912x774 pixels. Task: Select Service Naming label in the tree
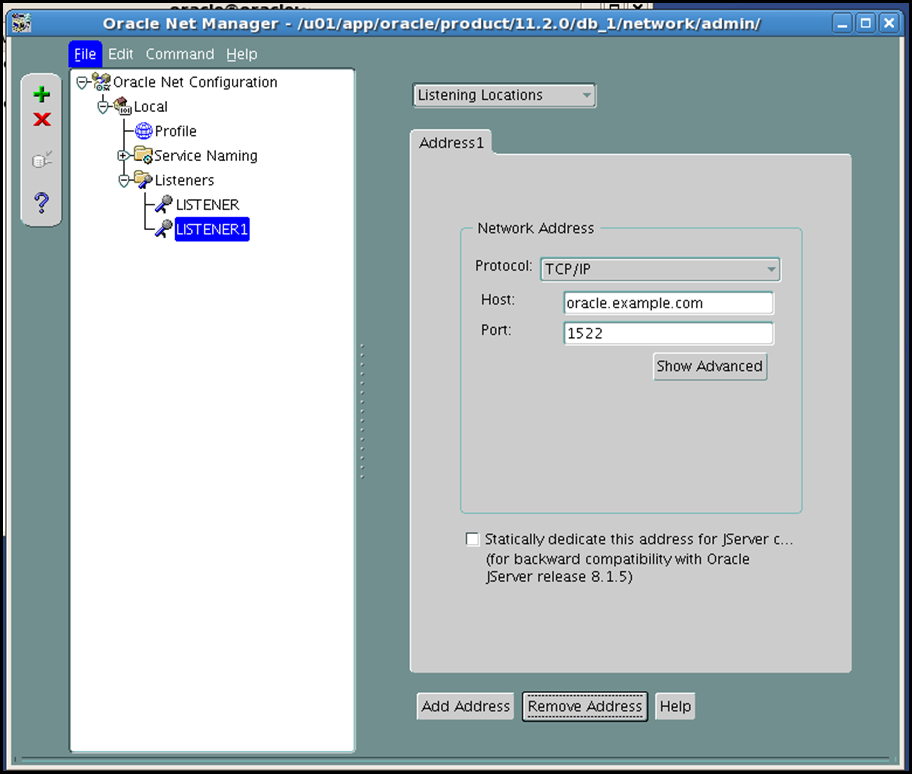[x=206, y=156]
